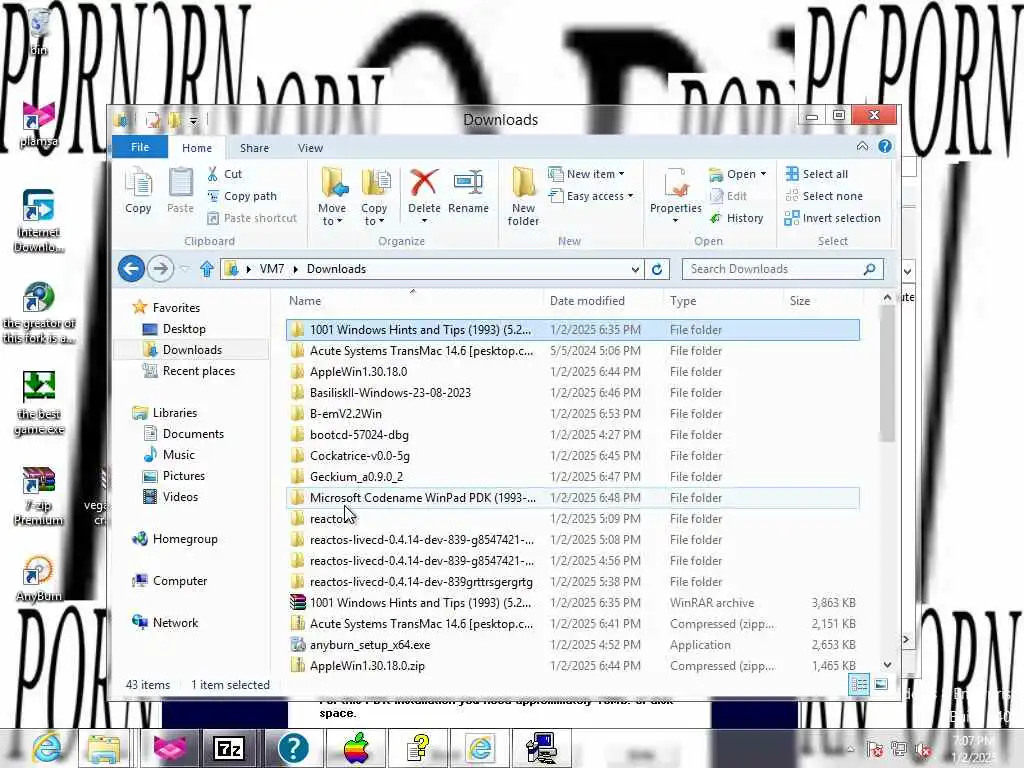This screenshot has height=768, width=1024.
Task: Open the Copy to menu
Action: tap(374, 196)
